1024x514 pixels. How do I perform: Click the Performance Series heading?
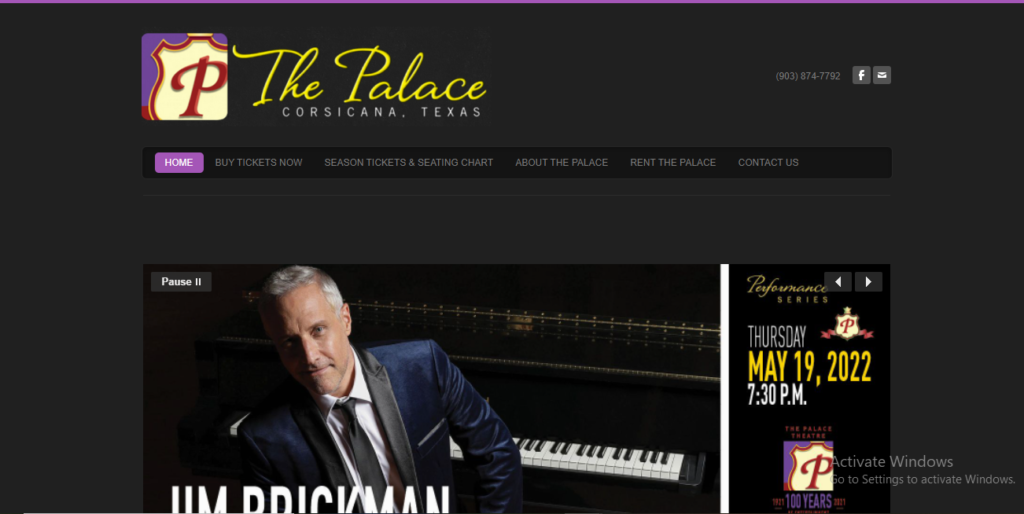pyautogui.click(x=787, y=289)
